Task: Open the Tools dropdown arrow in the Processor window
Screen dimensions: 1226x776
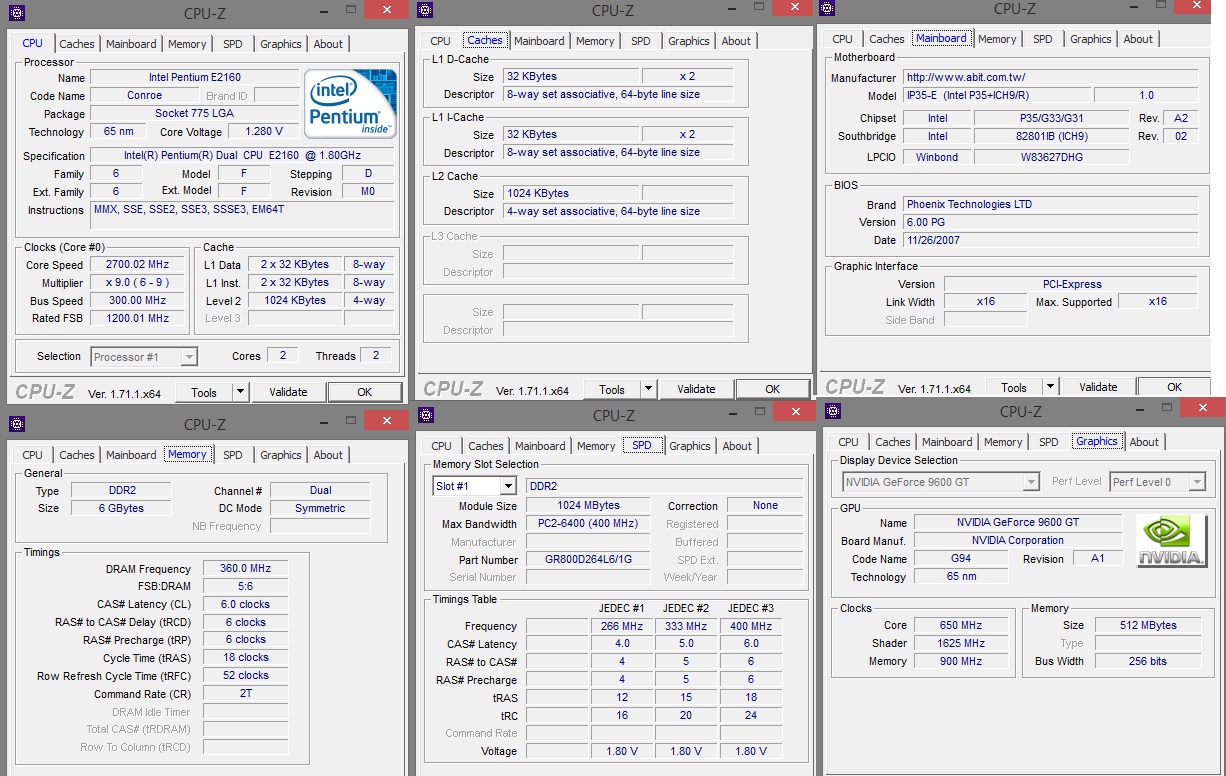Action: (x=240, y=392)
